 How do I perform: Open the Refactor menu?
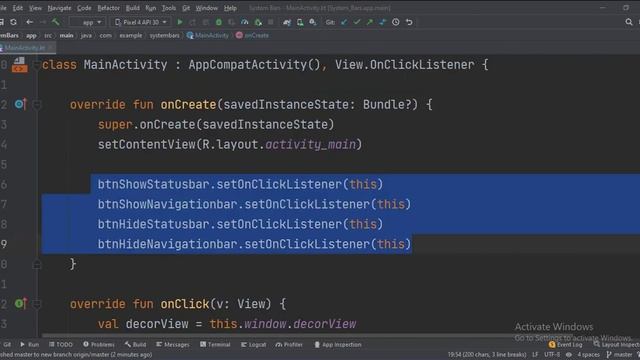[109, 8]
